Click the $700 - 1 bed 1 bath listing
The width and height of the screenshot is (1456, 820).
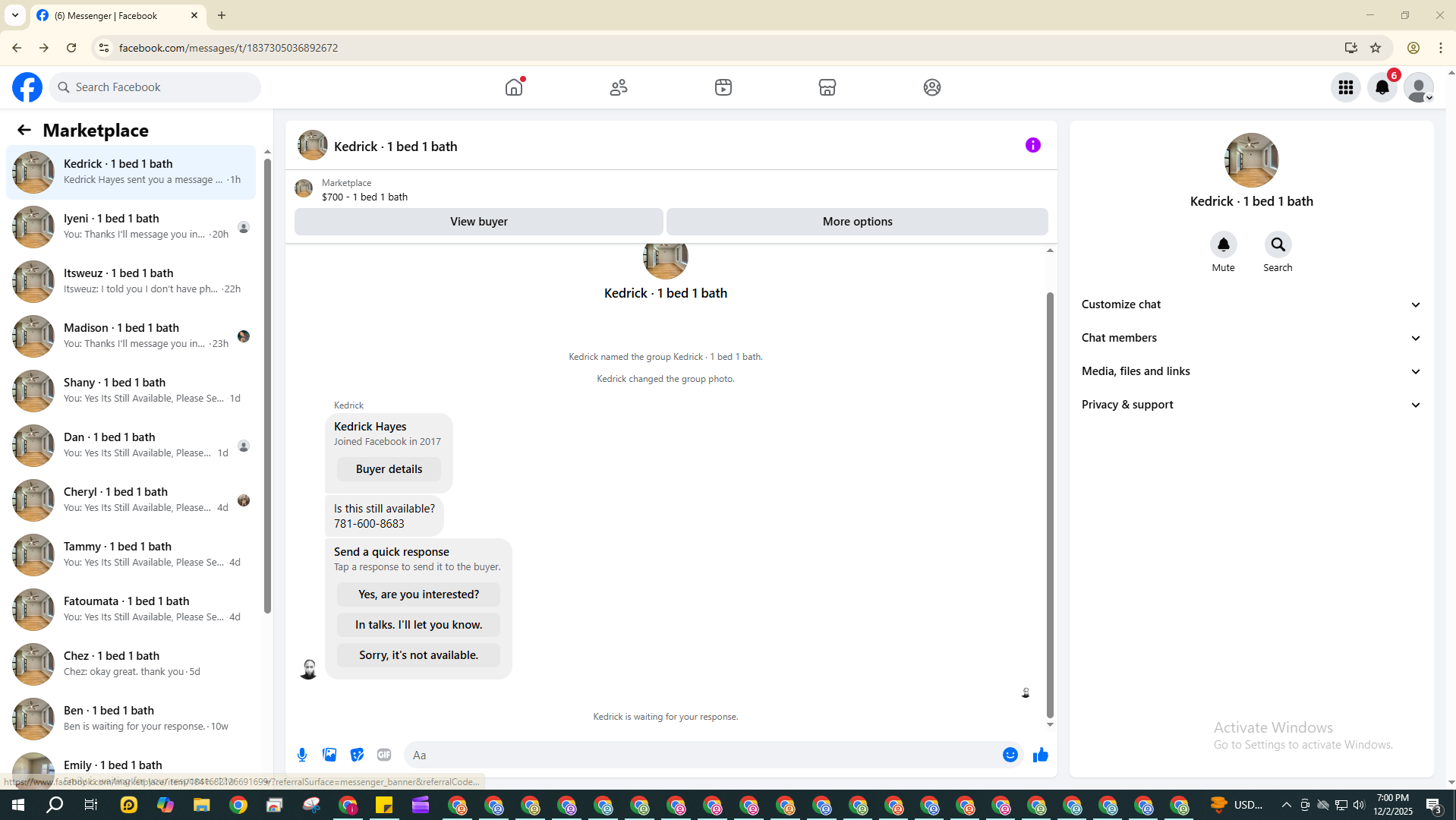pyautogui.click(x=364, y=197)
